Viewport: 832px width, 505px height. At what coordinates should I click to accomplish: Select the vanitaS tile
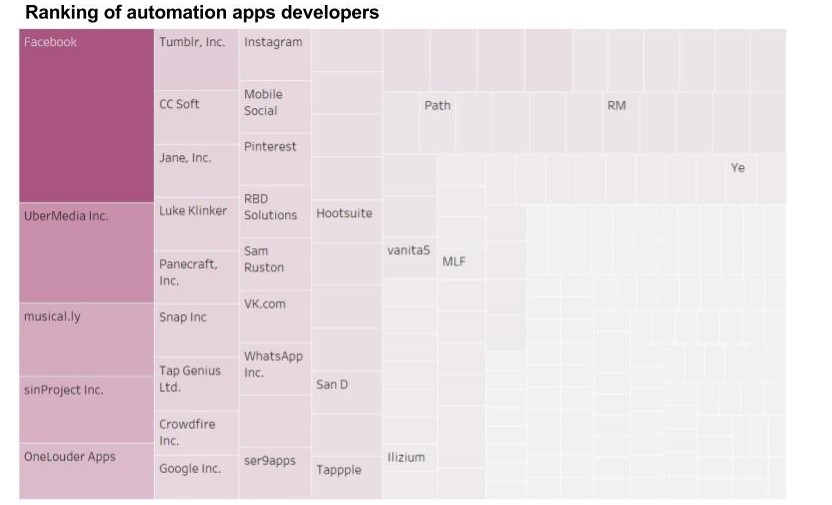point(409,257)
